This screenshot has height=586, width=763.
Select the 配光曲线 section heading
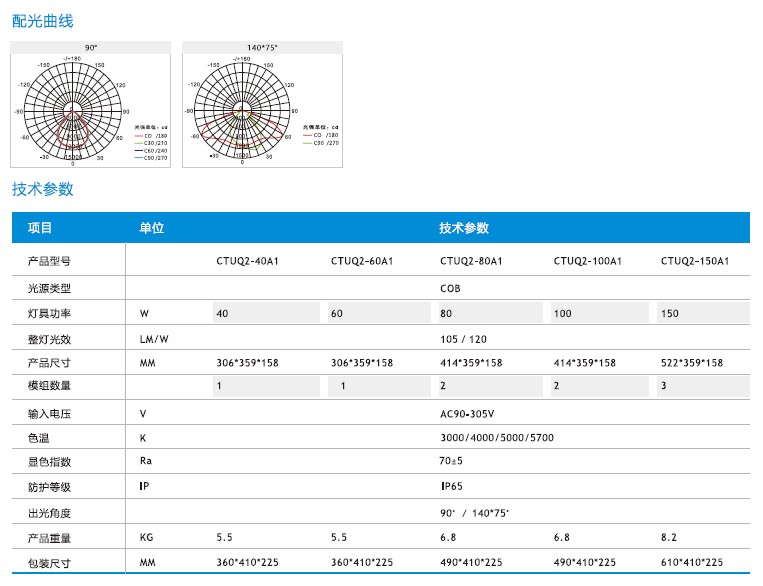(x=42, y=21)
